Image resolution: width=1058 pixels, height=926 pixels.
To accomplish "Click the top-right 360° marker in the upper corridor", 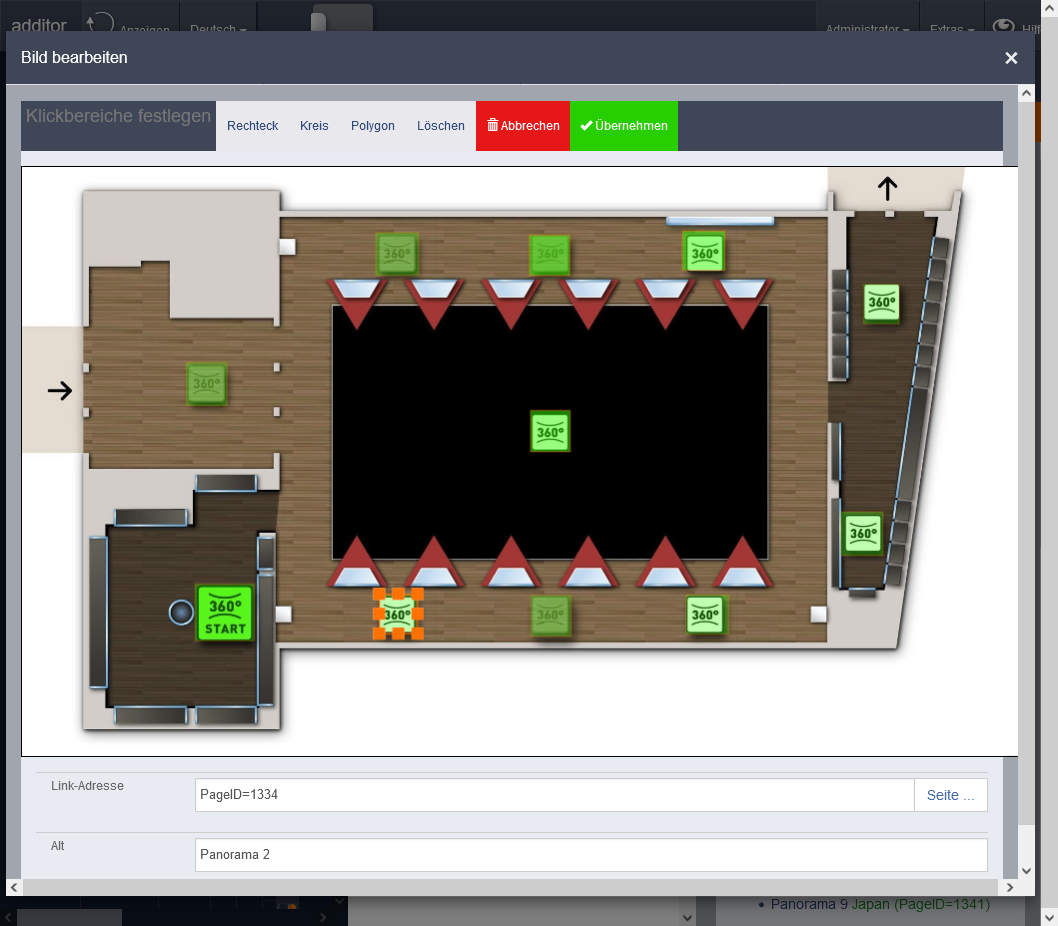I will [x=704, y=253].
